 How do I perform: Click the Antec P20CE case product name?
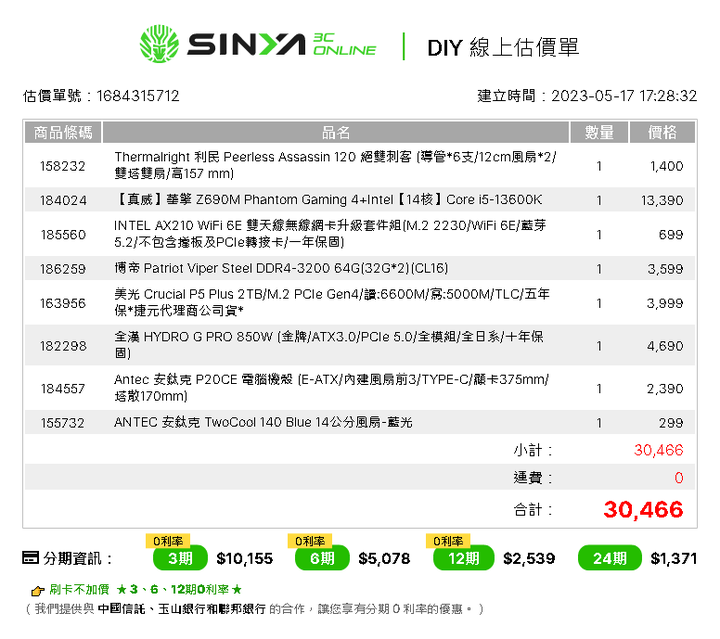[331, 387]
